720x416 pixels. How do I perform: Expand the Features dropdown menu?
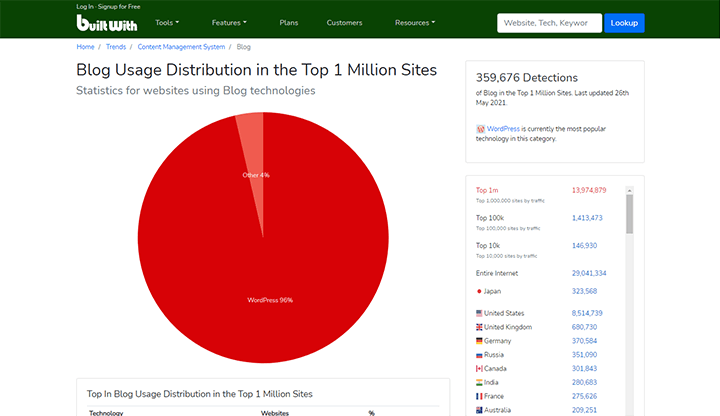229,22
